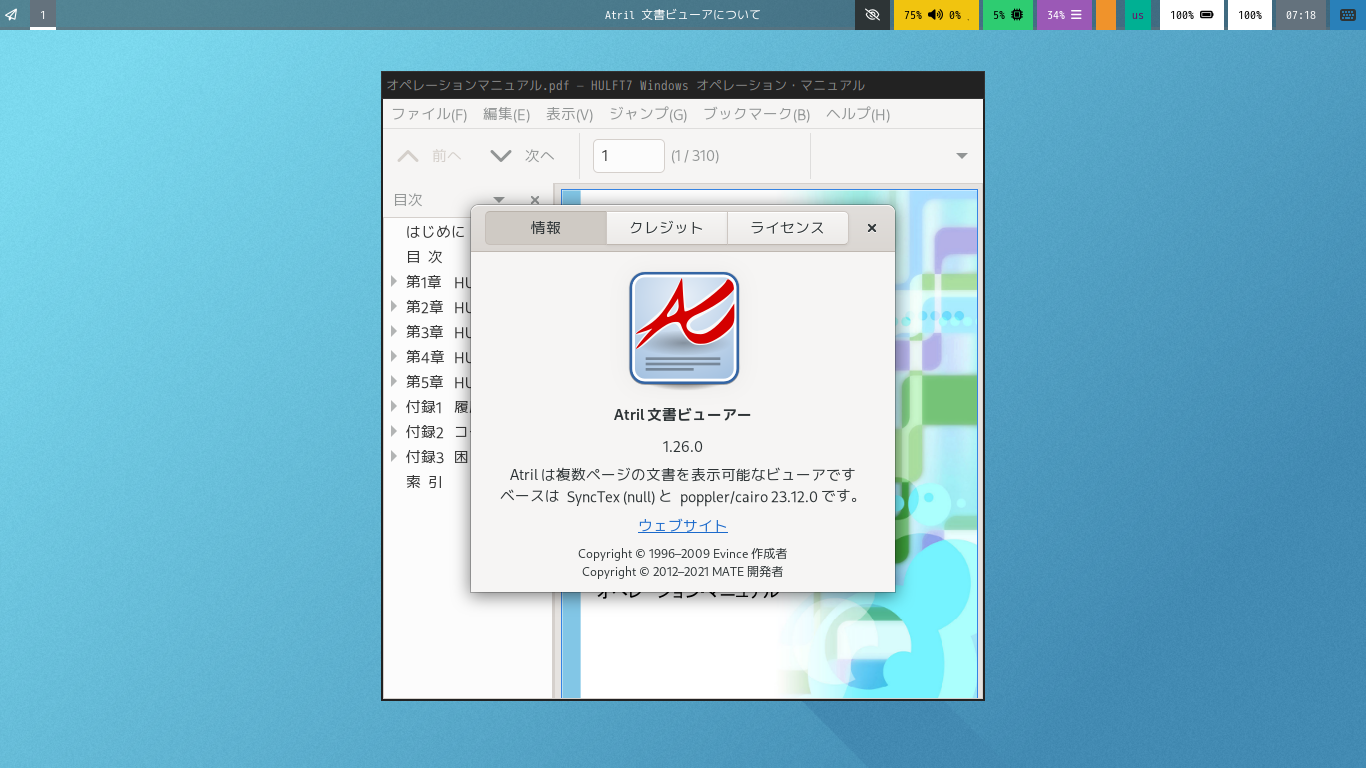The width and height of the screenshot is (1366, 768).
Task: Switch to the クレジット tab
Action: (667, 228)
